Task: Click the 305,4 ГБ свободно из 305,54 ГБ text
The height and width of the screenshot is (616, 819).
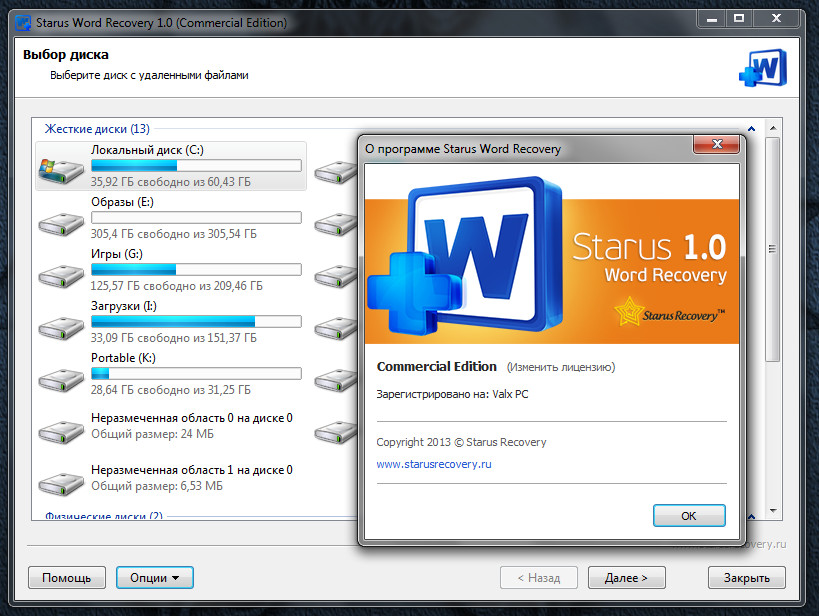Action: [x=174, y=234]
